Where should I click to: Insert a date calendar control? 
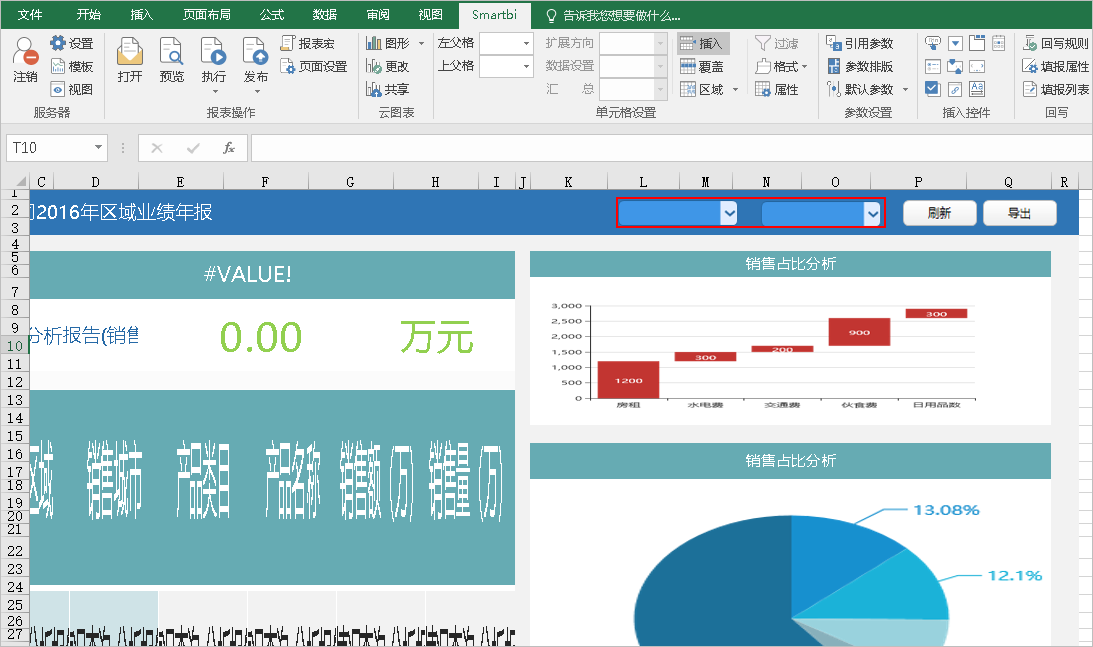pos(999,43)
